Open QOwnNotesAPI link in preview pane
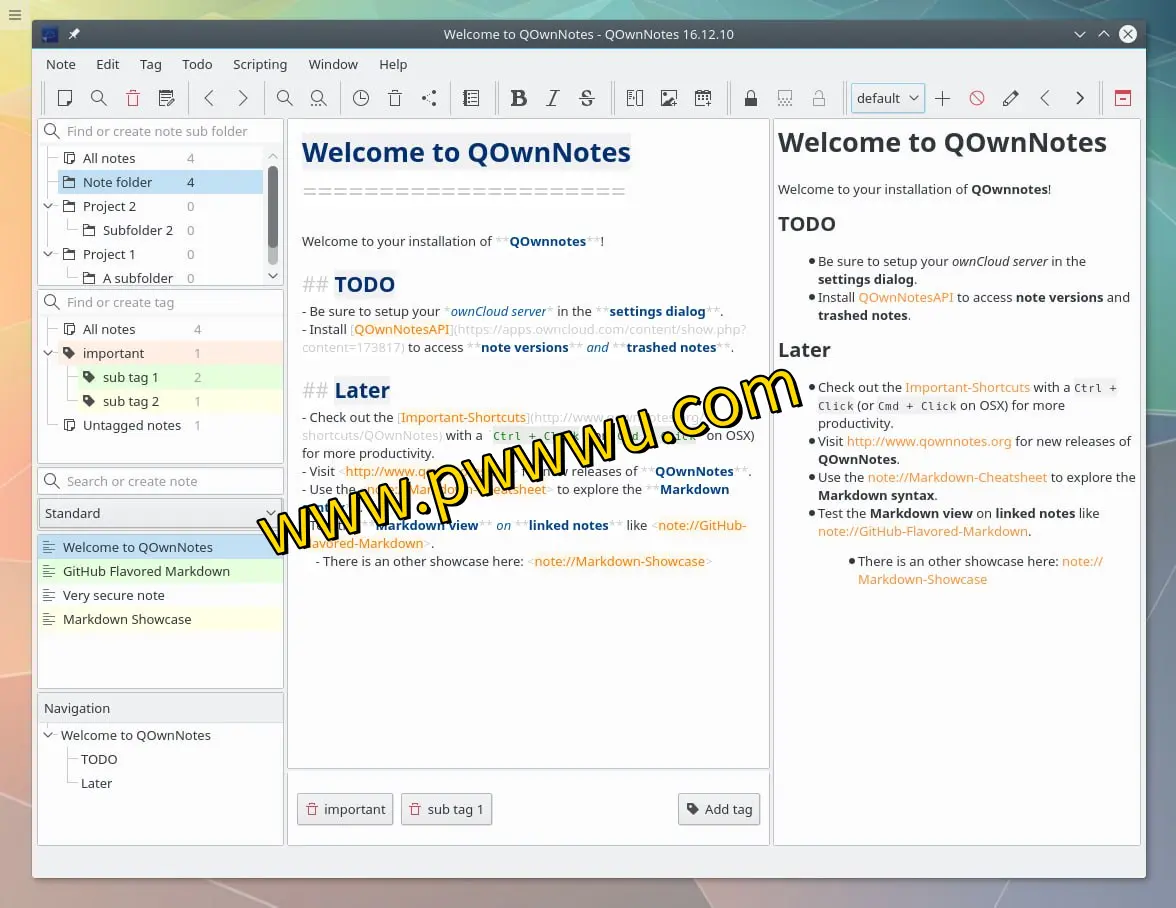This screenshot has height=908, width=1176. [x=905, y=297]
